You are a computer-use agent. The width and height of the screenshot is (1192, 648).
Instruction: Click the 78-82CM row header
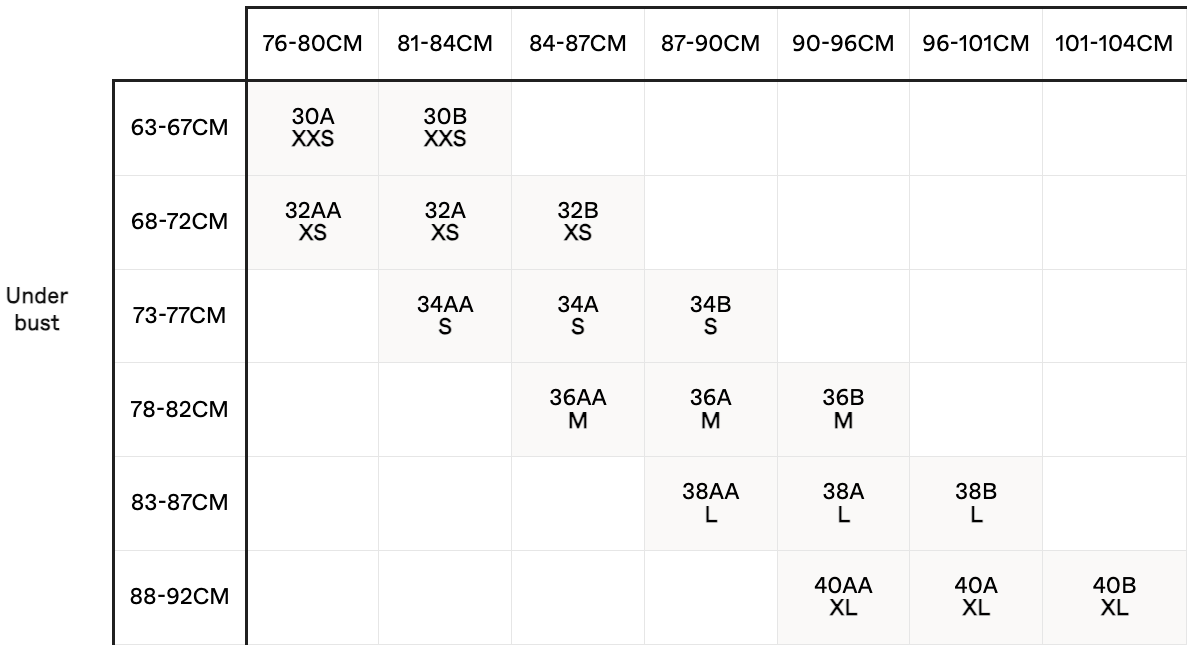click(x=180, y=410)
